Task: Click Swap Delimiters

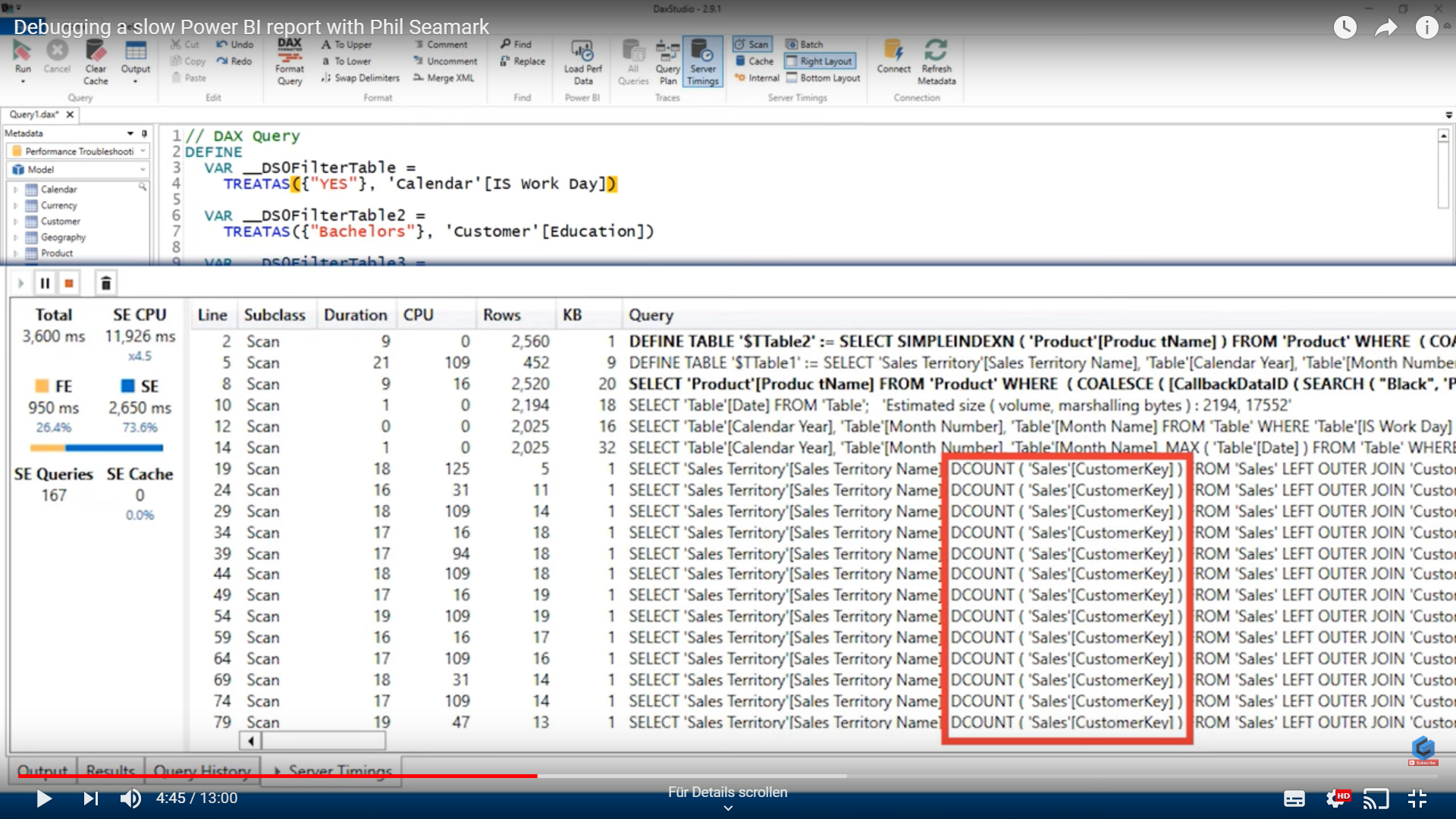Action: (360, 78)
